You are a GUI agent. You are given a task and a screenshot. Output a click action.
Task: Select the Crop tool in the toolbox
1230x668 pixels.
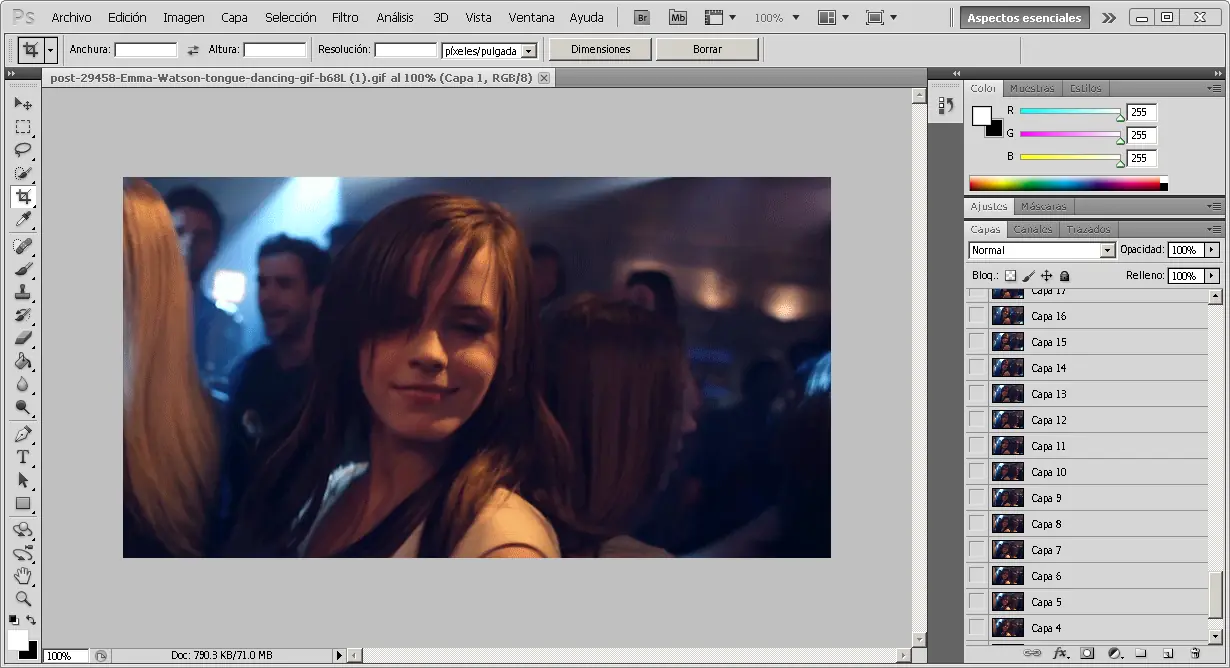click(x=22, y=196)
